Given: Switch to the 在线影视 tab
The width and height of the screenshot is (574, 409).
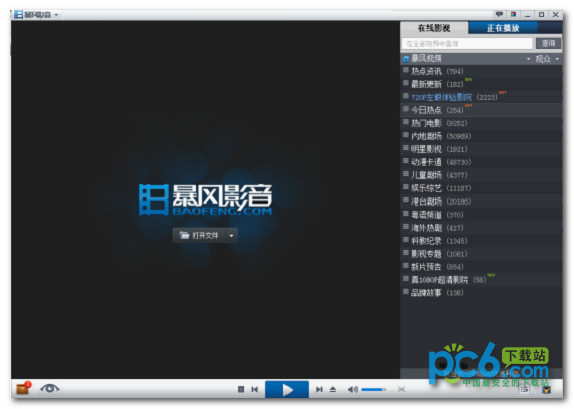Looking at the screenshot, I should coord(434,28).
